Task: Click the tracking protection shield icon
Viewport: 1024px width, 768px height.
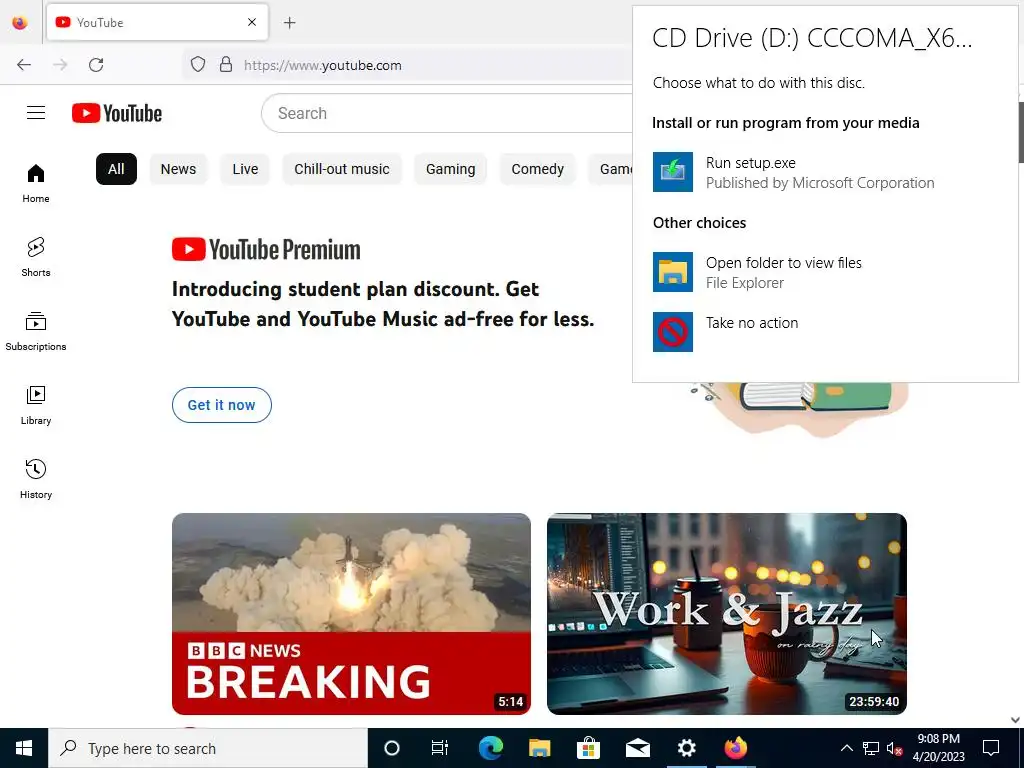Action: click(198, 65)
